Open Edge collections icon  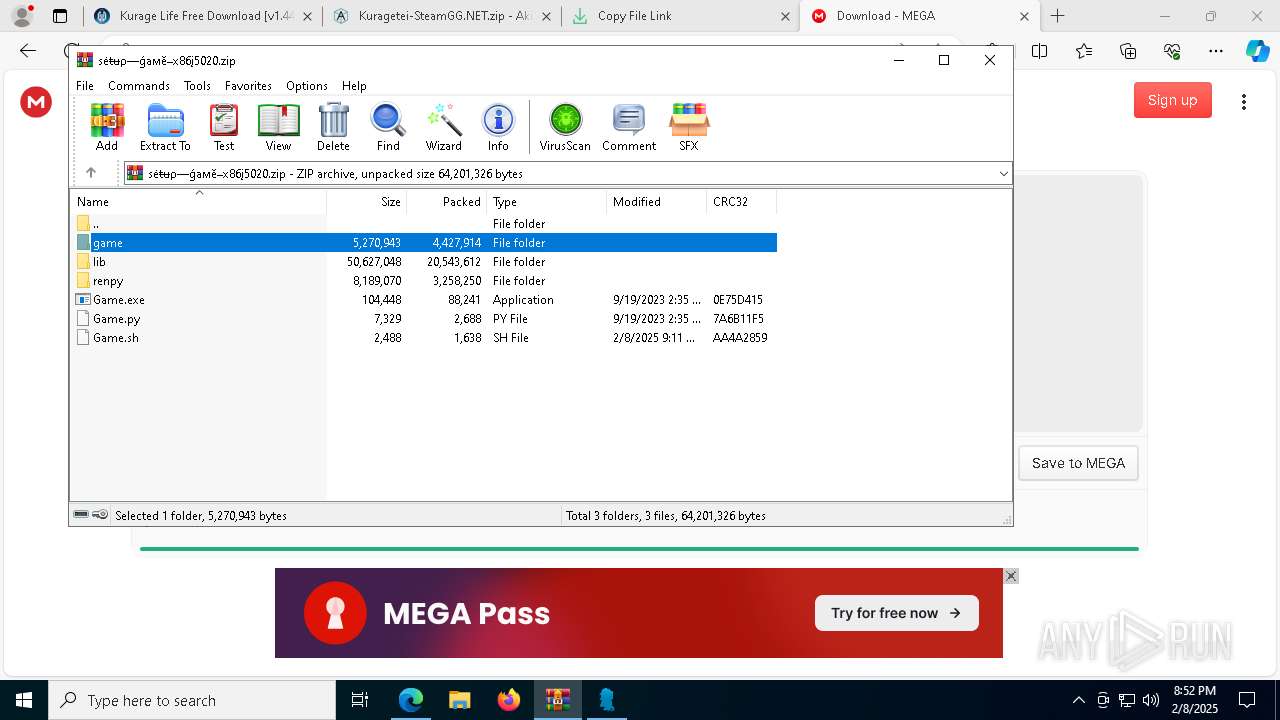pos(1128,51)
